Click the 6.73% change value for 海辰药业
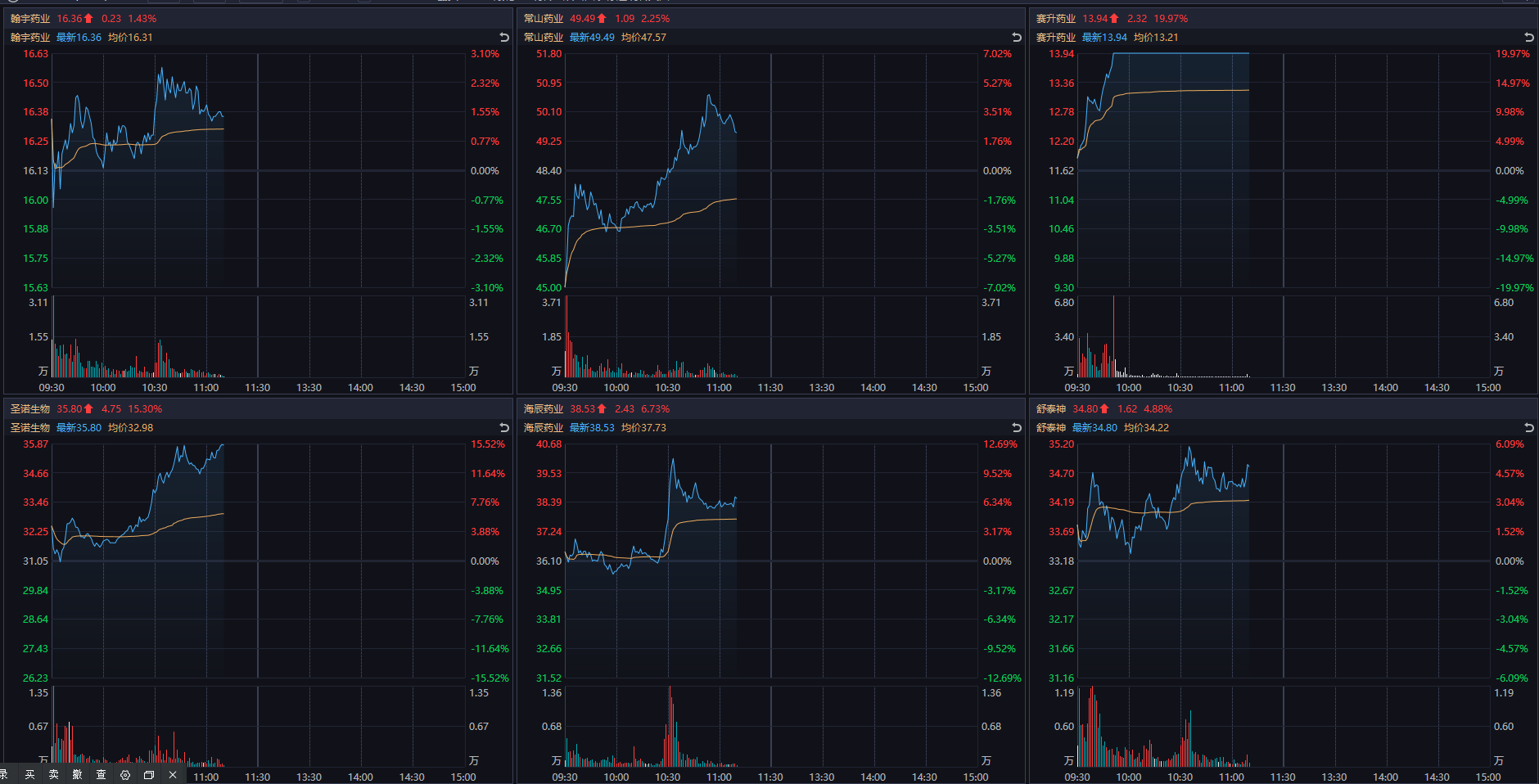 pyautogui.click(x=655, y=409)
